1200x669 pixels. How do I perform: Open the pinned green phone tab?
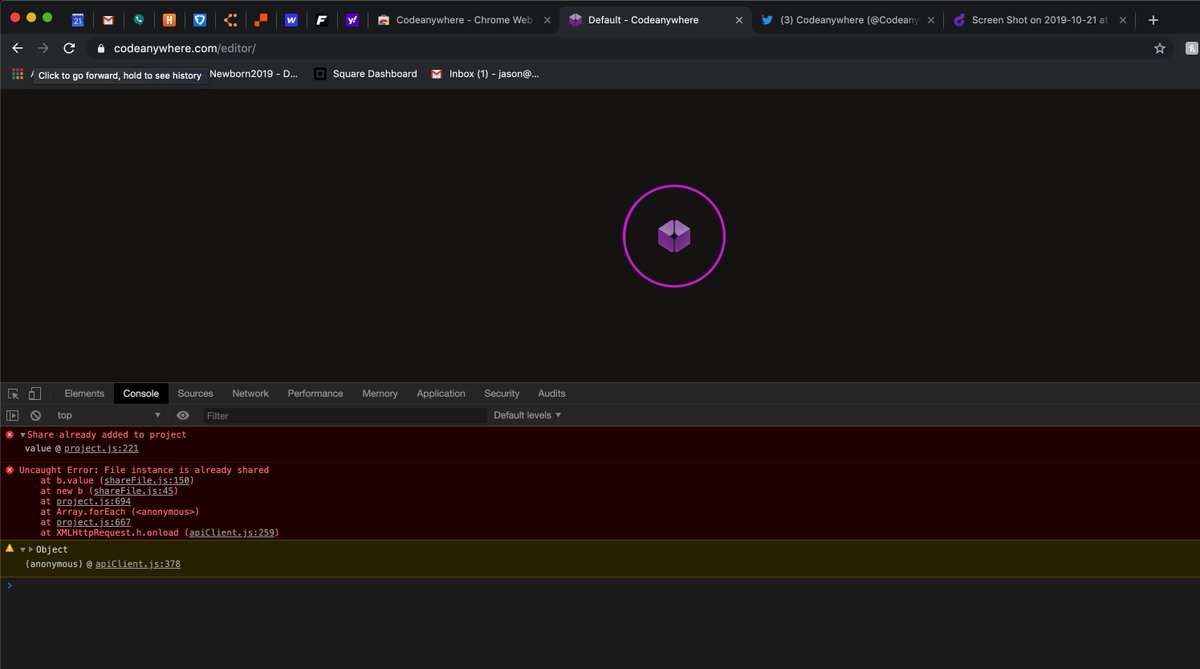(x=138, y=19)
